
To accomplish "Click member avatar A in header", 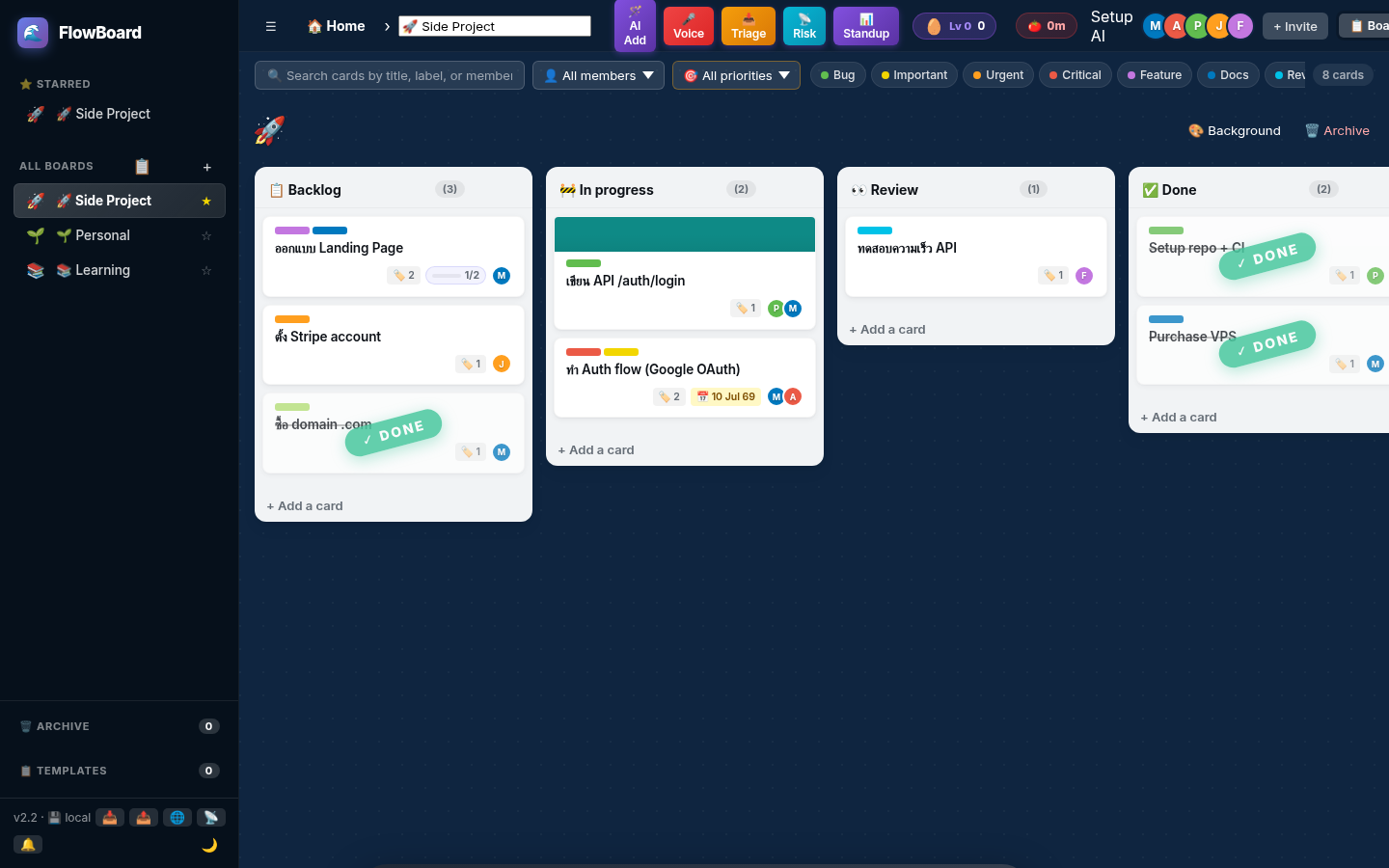I will pyautogui.click(x=1177, y=26).
